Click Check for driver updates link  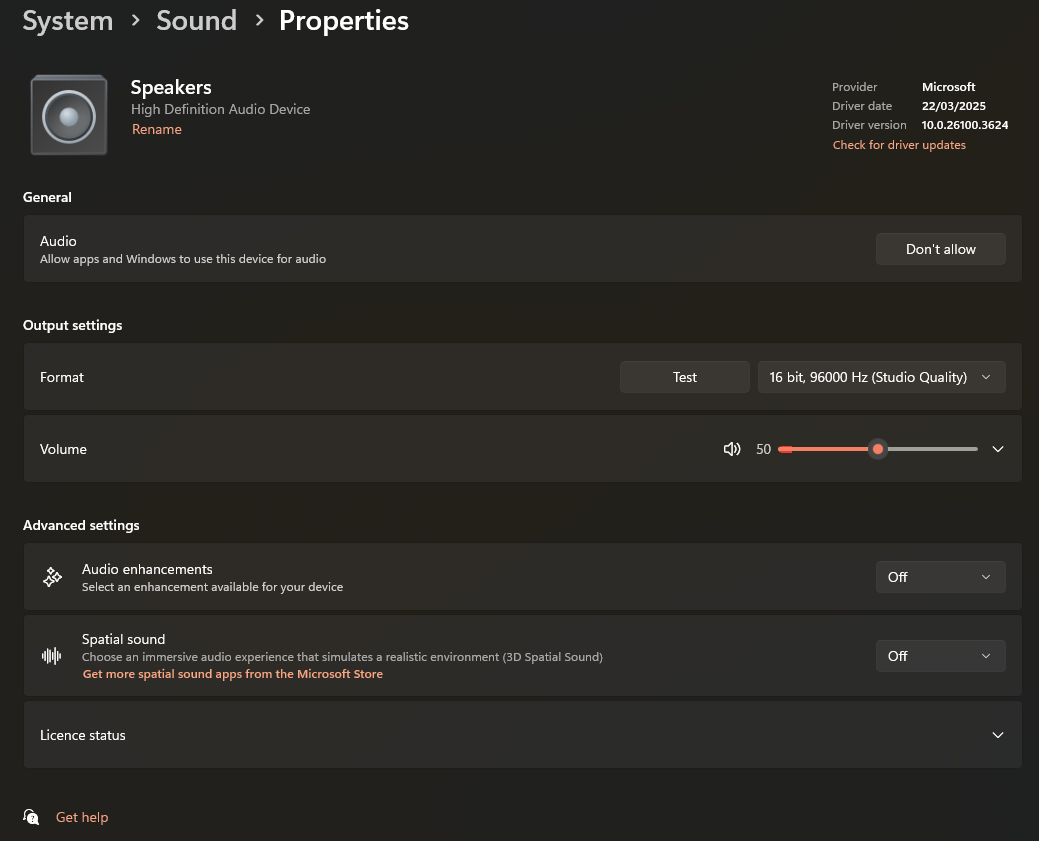[899, 145]
